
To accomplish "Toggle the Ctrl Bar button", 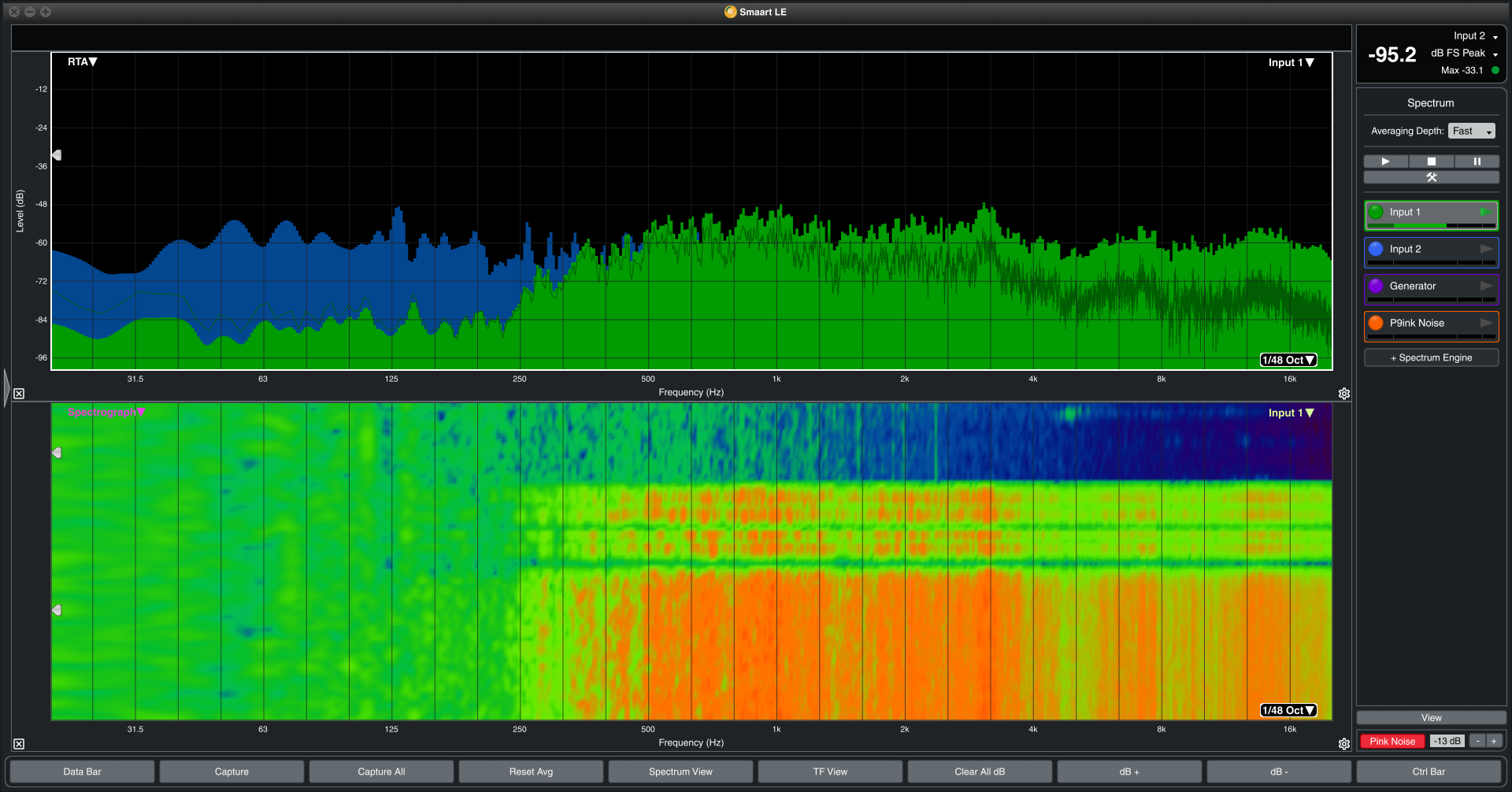I will point(1429,772).
